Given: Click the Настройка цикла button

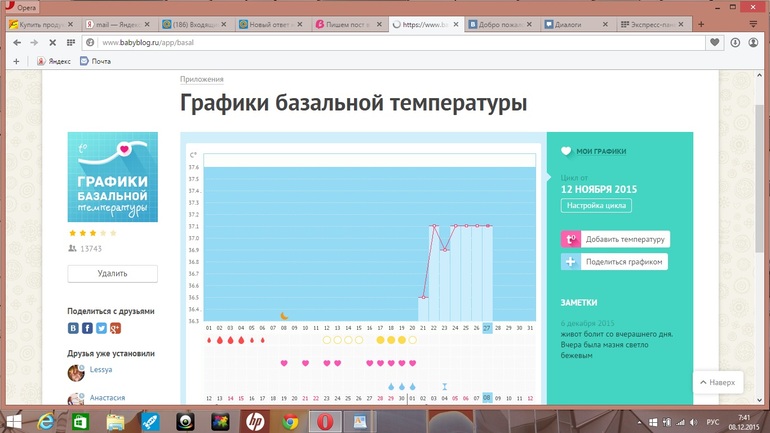Looking at the screenshot, I should tap(596, 205).
